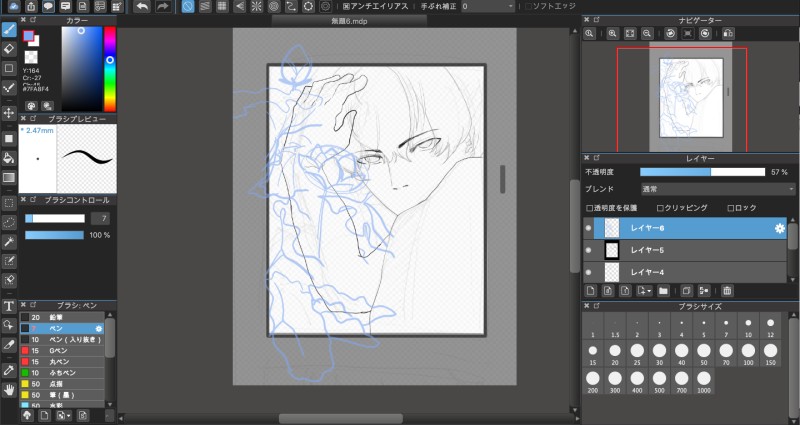Choose brush size 100 preset

748,354
